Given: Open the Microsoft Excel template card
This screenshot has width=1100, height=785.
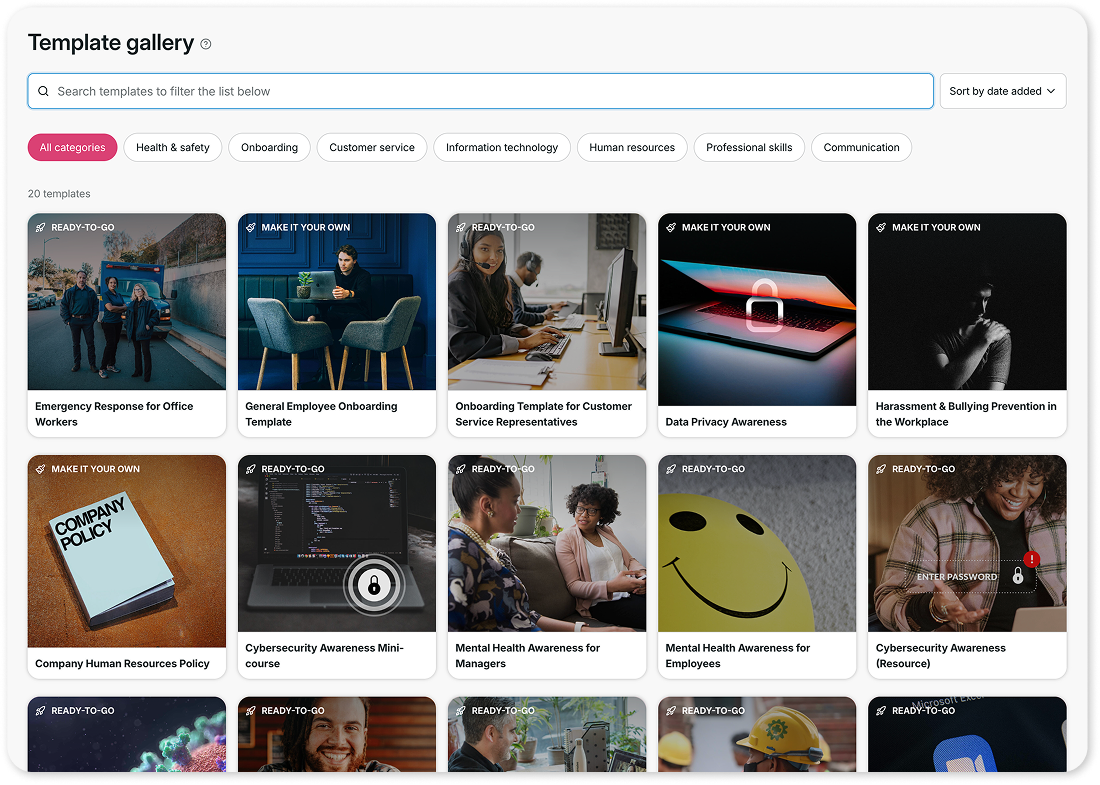Looking at the screenshot, I should [967, 735].
